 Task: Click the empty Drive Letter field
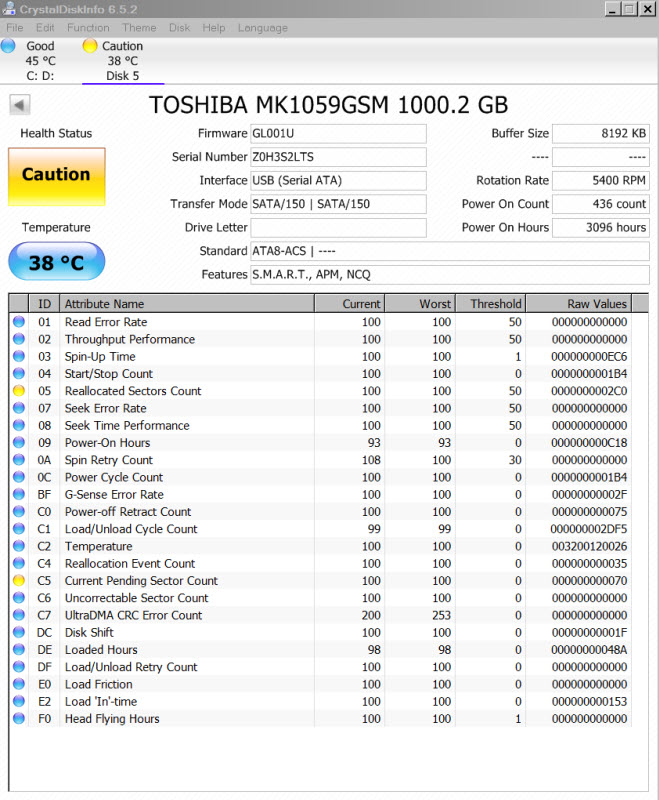click(x=338, y=228)
